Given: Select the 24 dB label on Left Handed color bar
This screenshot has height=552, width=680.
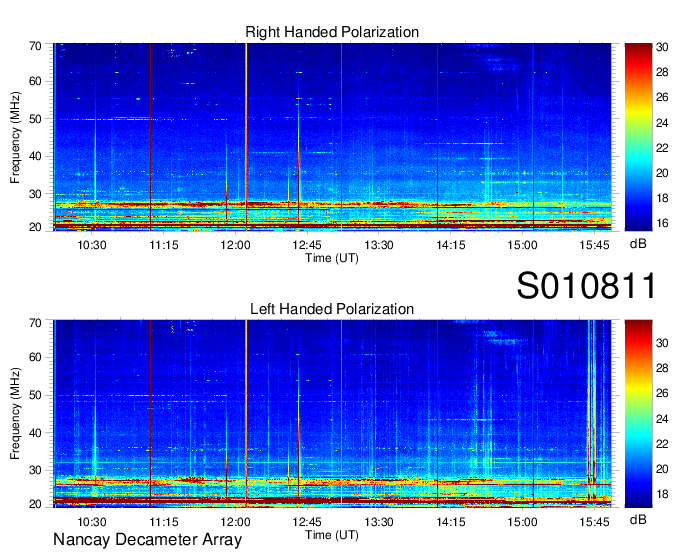Looking at the screenshot, I should [x=662, y=419].
